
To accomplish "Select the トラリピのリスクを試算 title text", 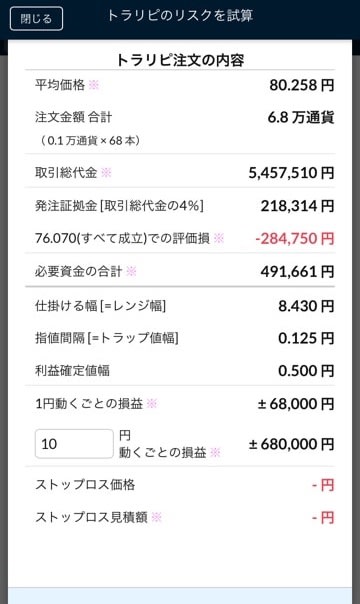I will 180,15.
